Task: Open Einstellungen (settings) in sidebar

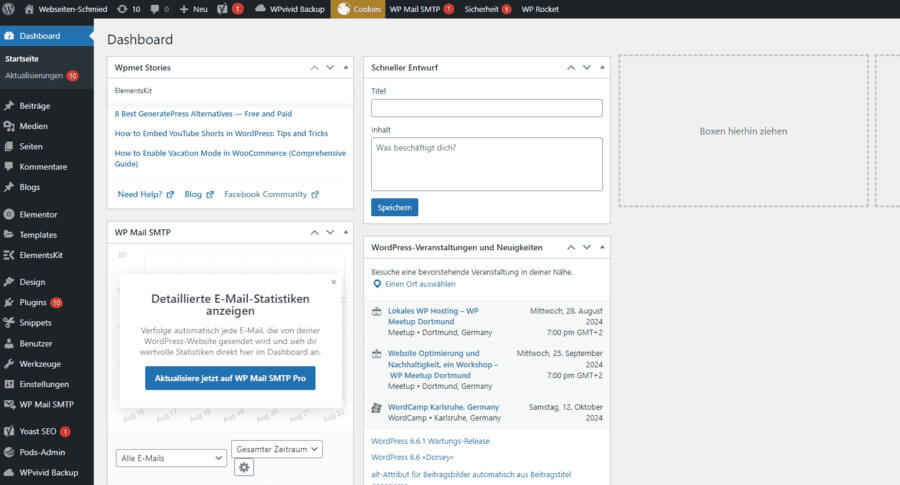Action: pyautogui.click(x=46, y=384)
